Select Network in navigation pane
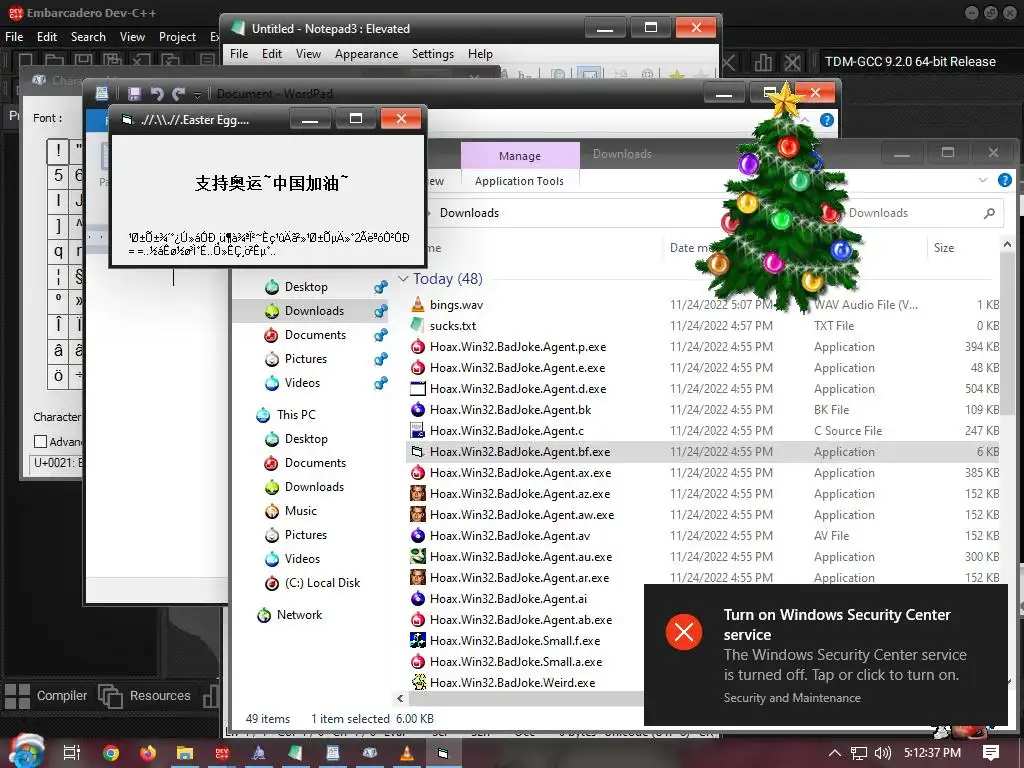This screenshot has width=1024, height=768. [x=299, y=615]
